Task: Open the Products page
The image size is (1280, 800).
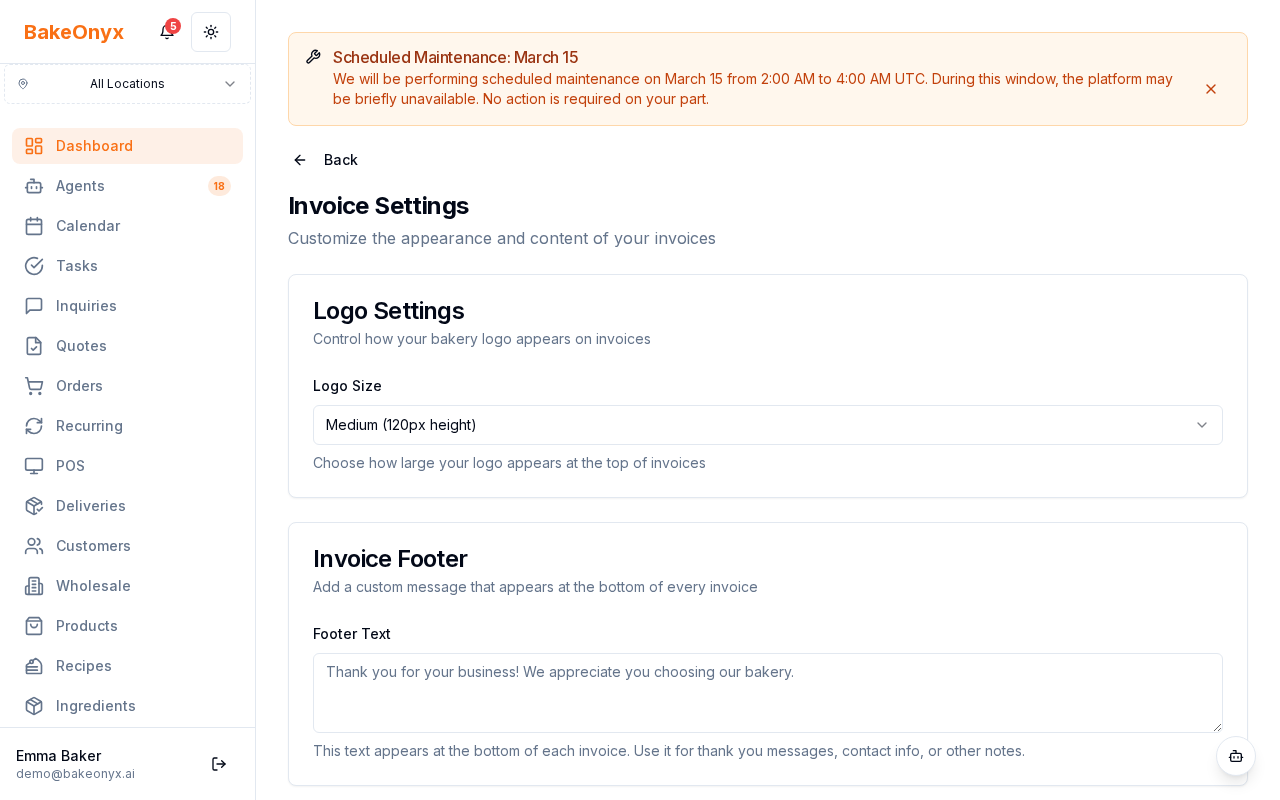Action: pos(127,626)
